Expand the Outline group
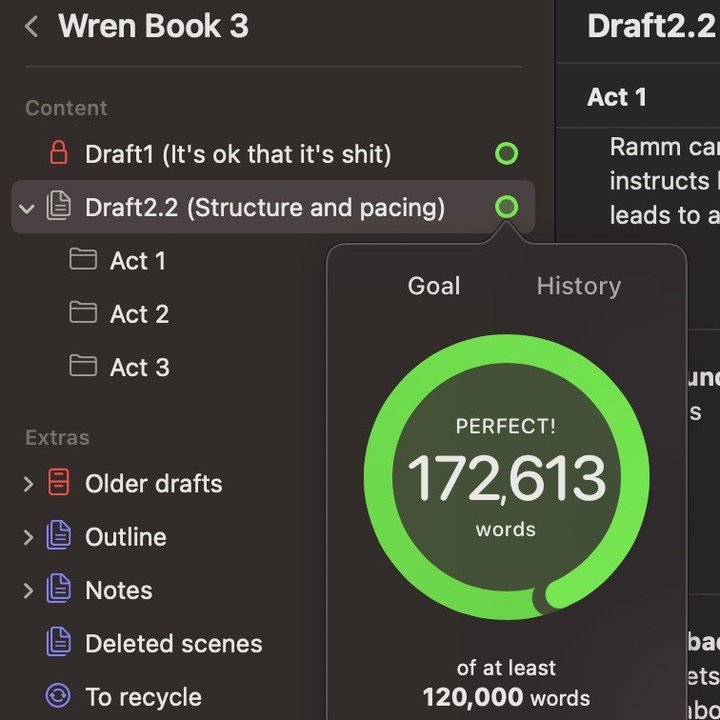This screenshot has height=720, width=720. (28, 537)
